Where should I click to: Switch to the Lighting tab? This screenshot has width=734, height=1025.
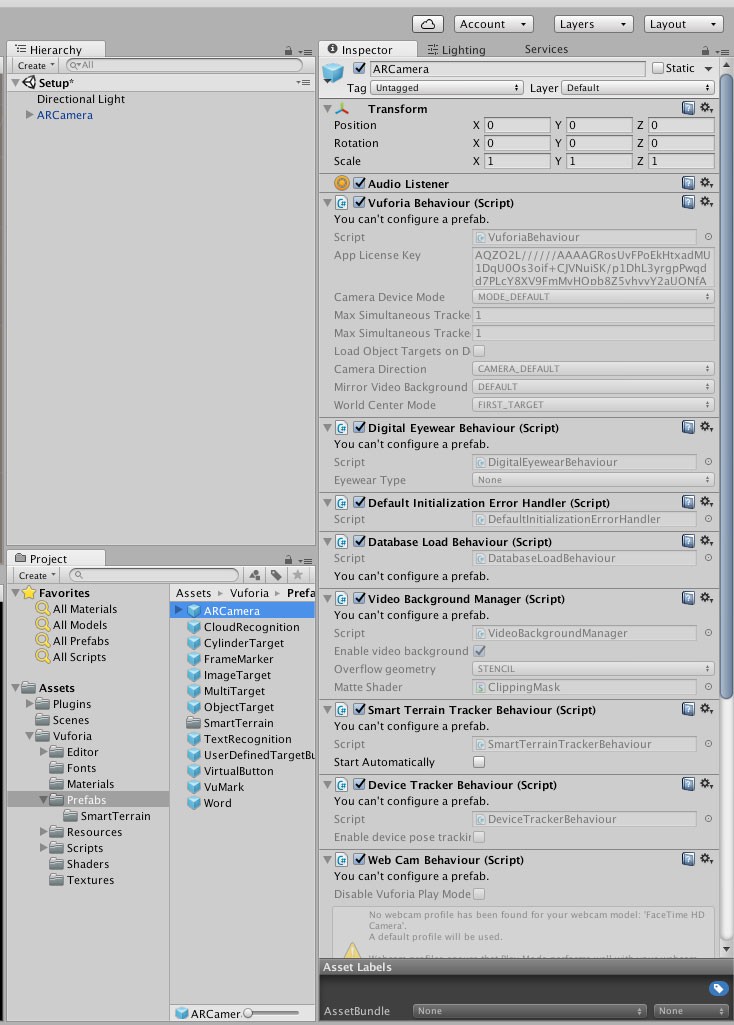click(456, 50)
